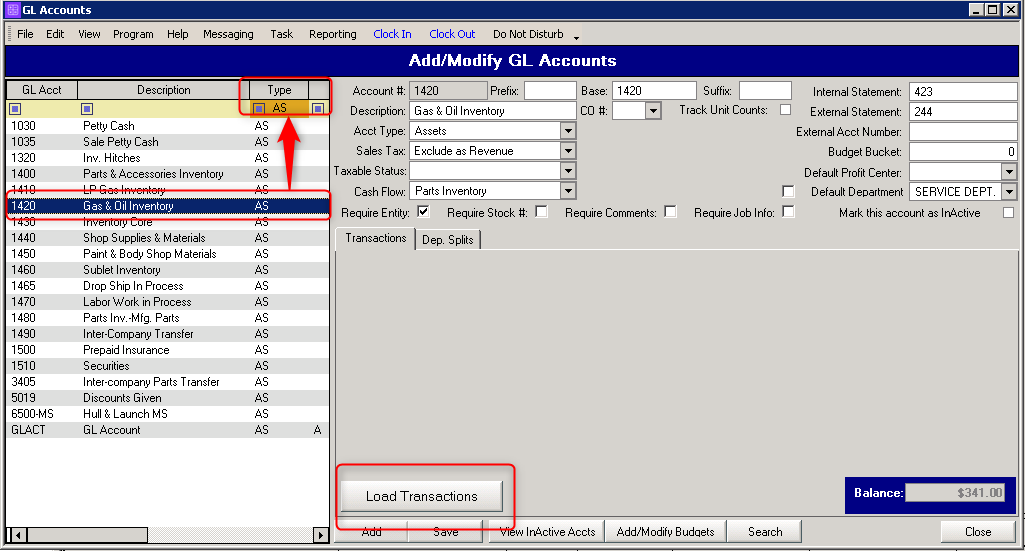Image resolution: width=1025 pixels, height=551 pixels.
Task: Click the GL Acct column header
Action: pos(42,90)
